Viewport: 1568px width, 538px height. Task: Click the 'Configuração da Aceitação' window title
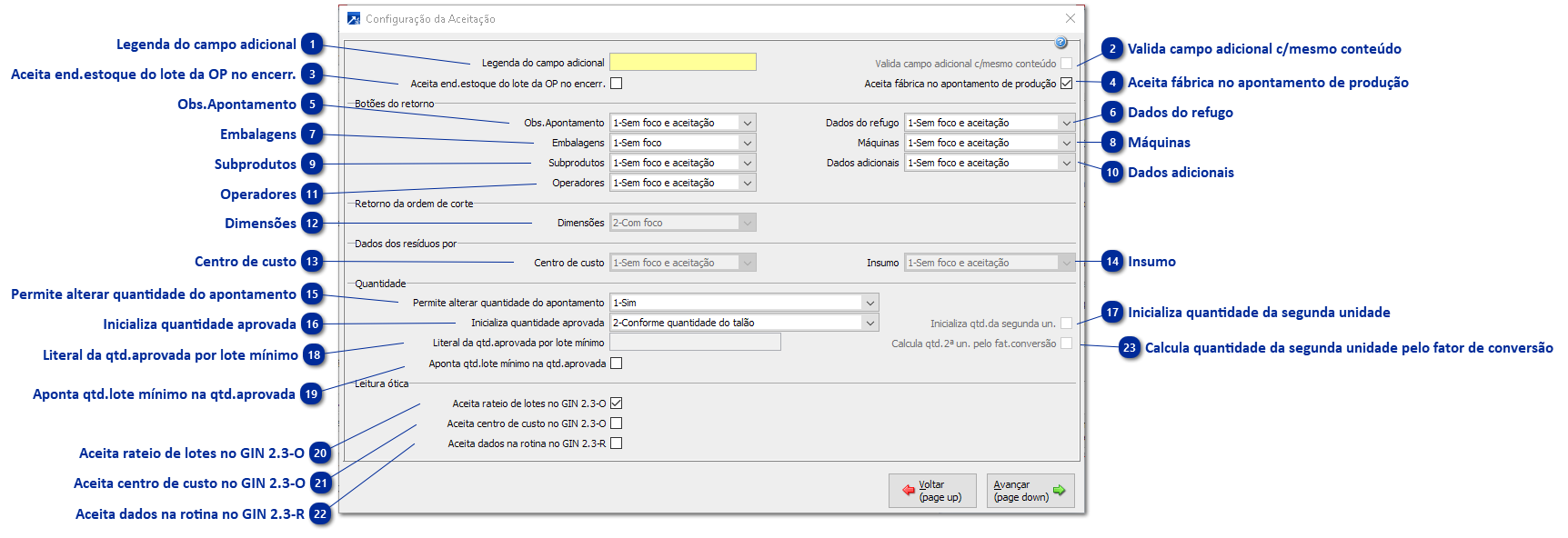pyautogui.click(x=430, y=19)
